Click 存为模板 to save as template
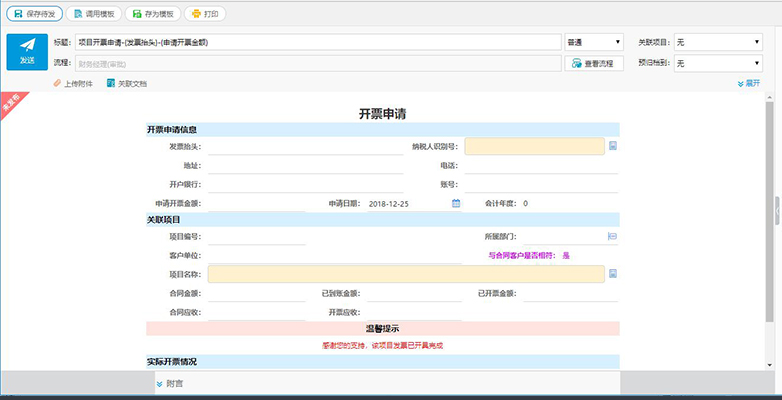The width and height of the screenshot is (782, 400). 153,14
